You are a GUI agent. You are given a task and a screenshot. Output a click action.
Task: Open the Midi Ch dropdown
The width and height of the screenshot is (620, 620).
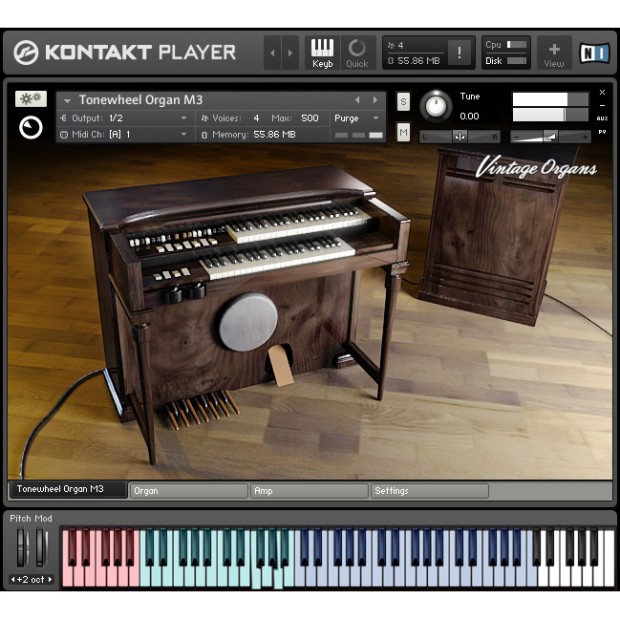click(x=125, y=134)
